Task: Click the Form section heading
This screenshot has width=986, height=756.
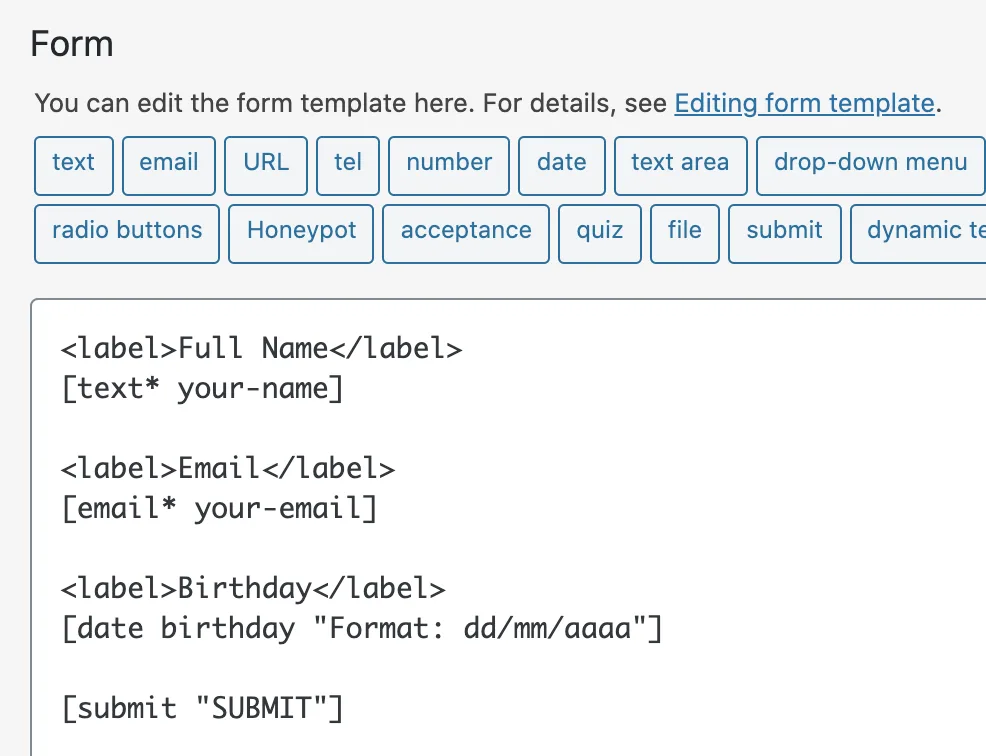Action: [71, 43]
